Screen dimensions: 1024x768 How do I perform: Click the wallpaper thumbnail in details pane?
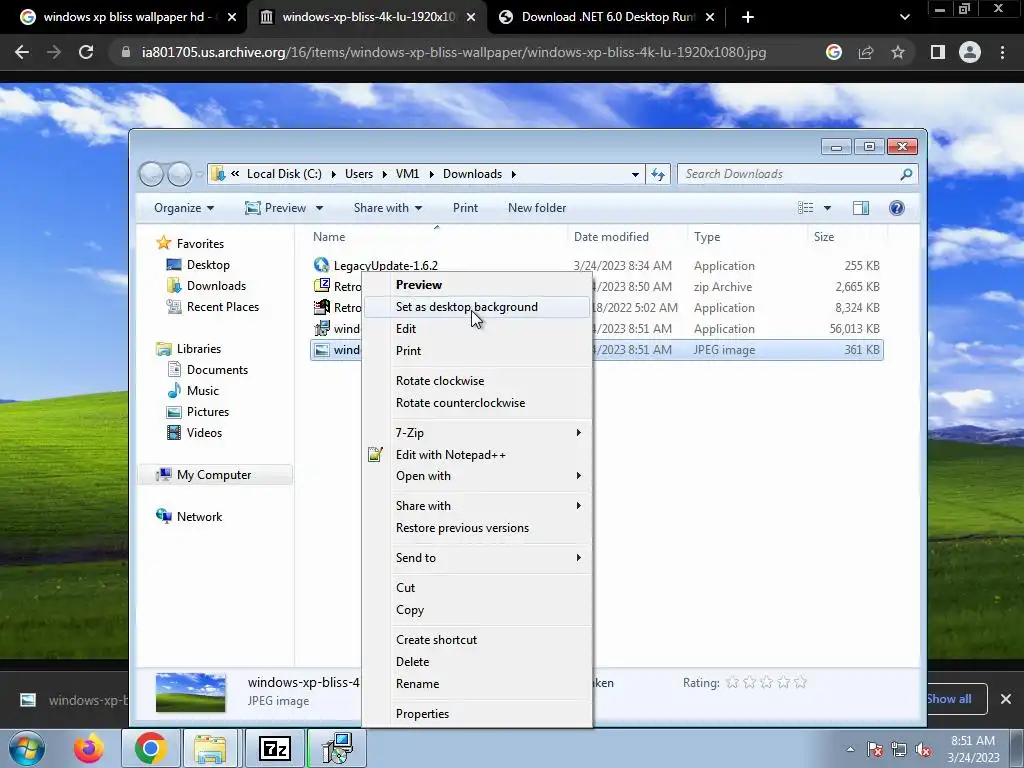191,692
